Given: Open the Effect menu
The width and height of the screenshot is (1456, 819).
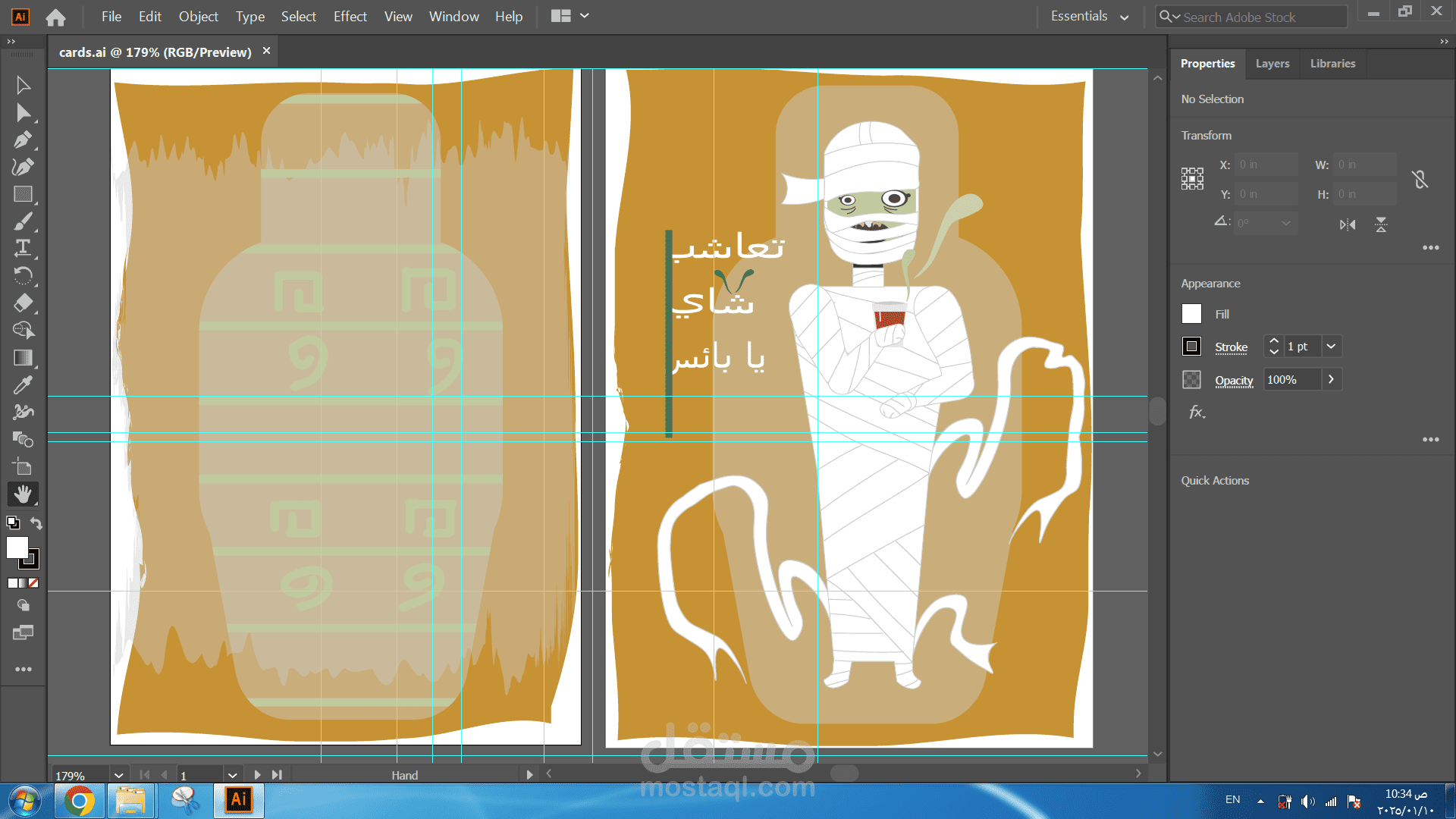Looking at the screenshot, I should [350, 16].
